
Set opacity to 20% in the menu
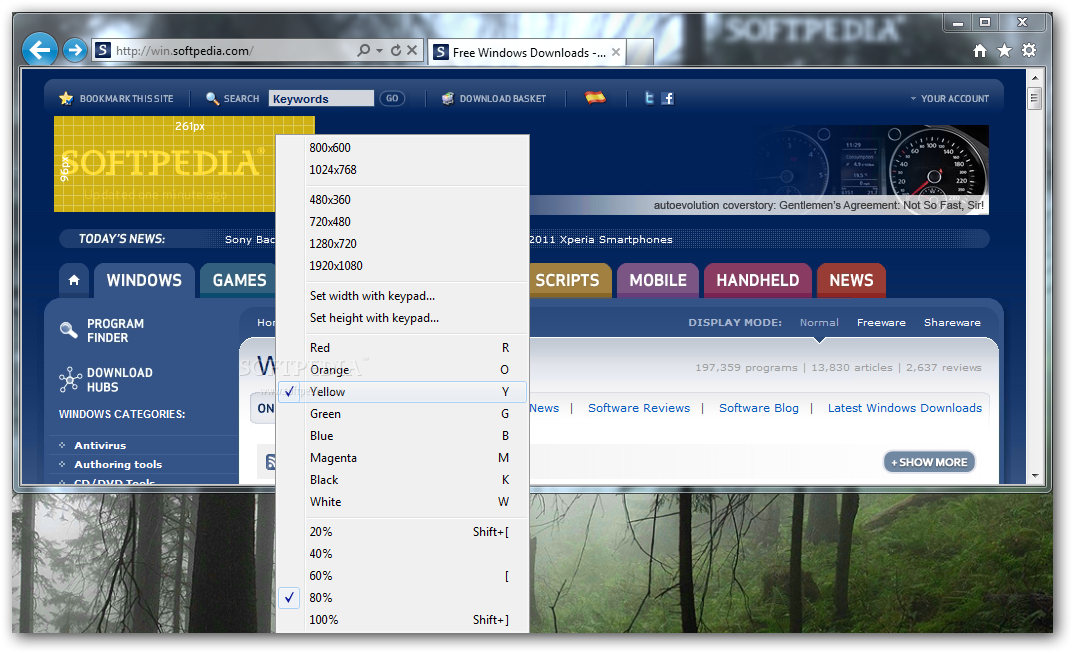pyautogui.click(x=402, y=532)
